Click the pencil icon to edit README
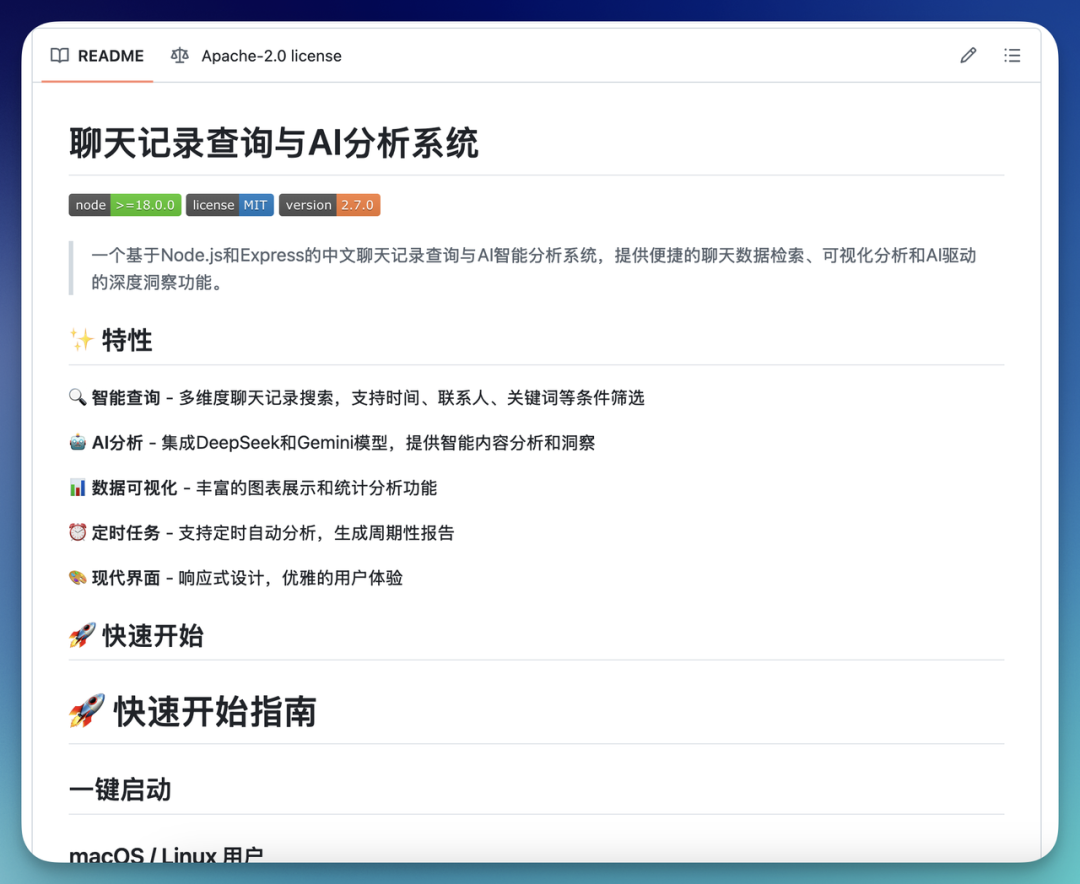The width and height of the screenshot is (1080, 884). 968,56
